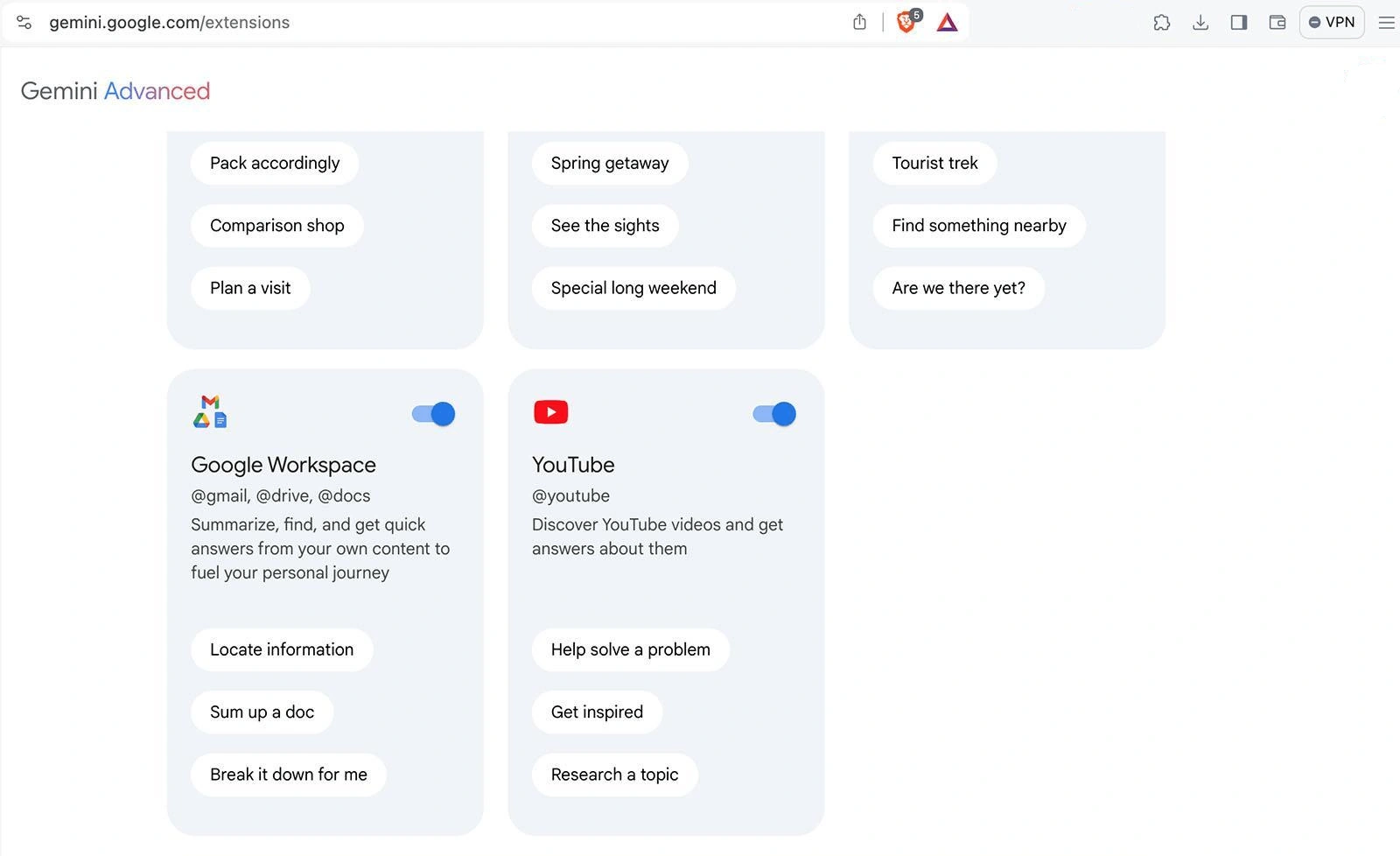Viewport: 1400px width, 856px height.
Task: Choose the See the sights chip
Action: 605,226
